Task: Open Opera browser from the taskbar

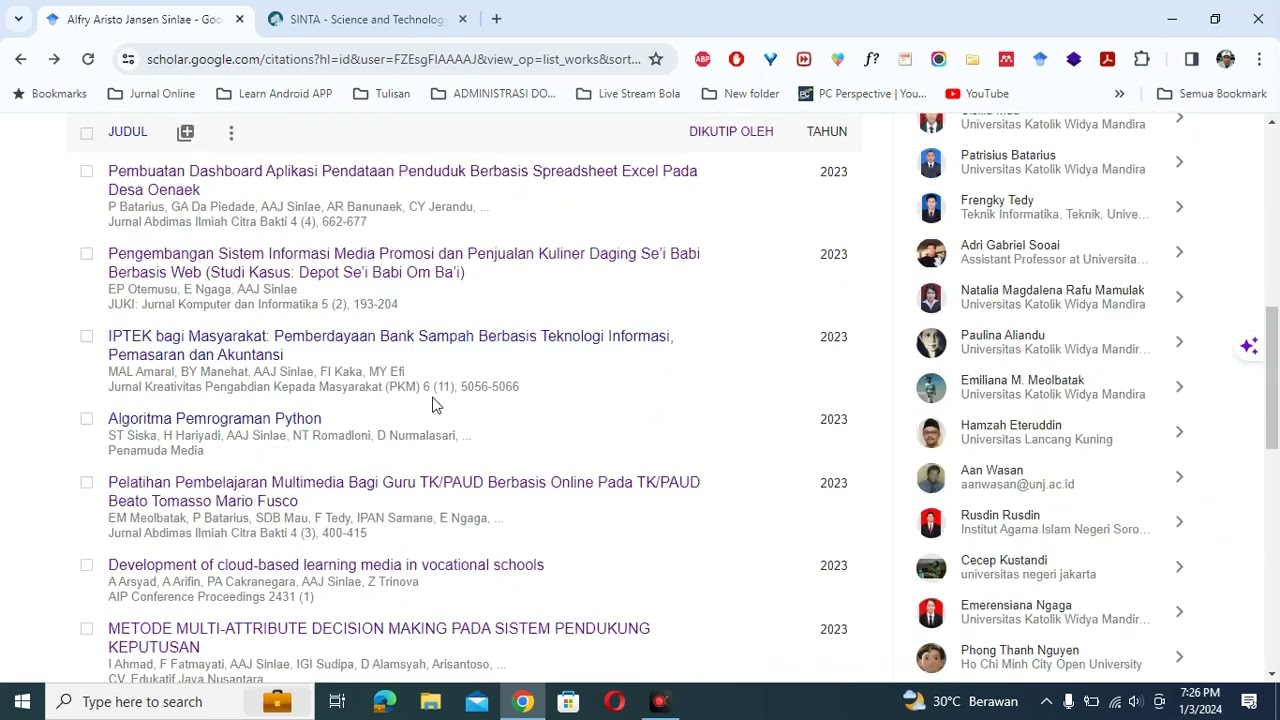Action: pyautogui.click(x=614, y=701)
